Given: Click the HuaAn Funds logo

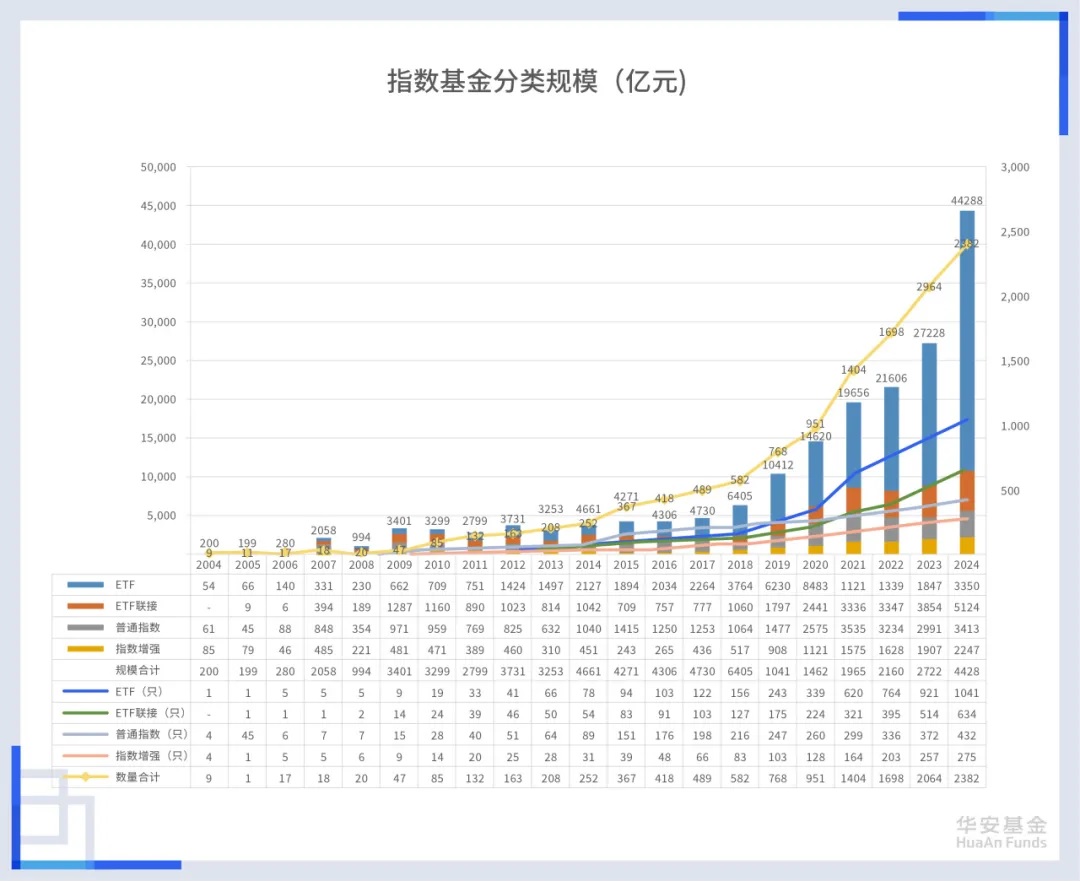Looking at the screenshot, I should click(1000, 832).
